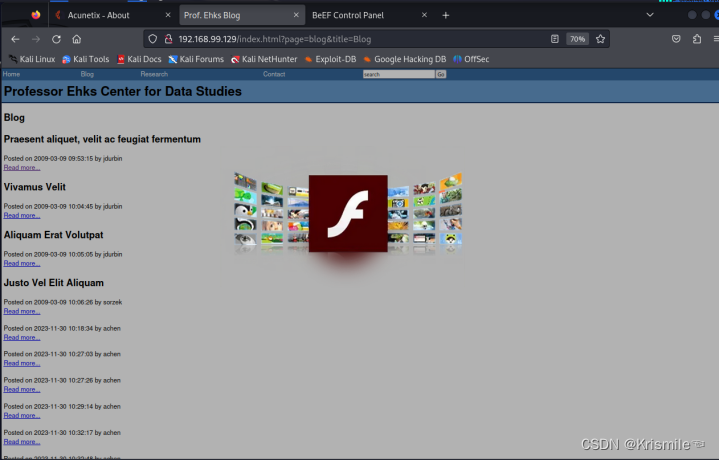This screenshot has height=460, width=720.
Task: Click the Vivamus Velit heading
Action: (35, 187)
